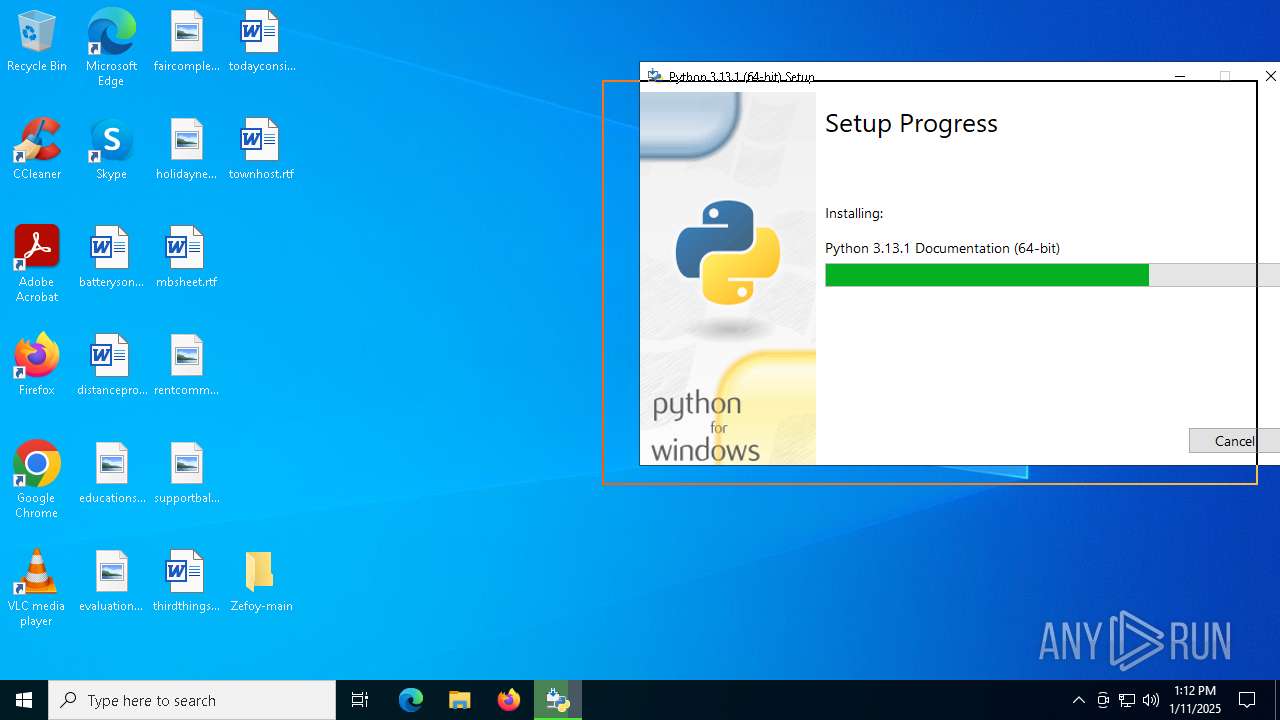Select the evaluation... image file
1280x720 pixels.
click(x=111, y=582)
